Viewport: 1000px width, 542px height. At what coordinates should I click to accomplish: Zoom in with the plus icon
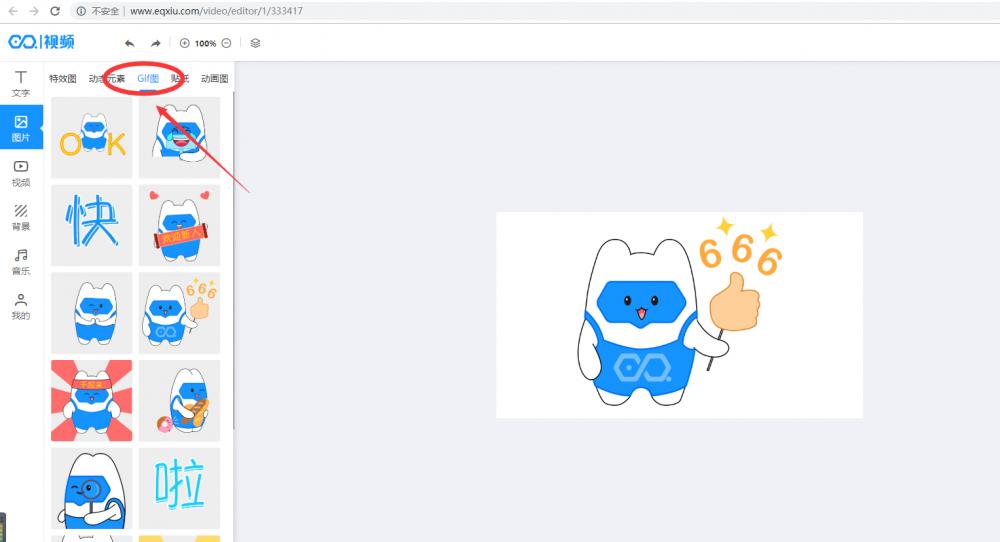click(184, 43)
